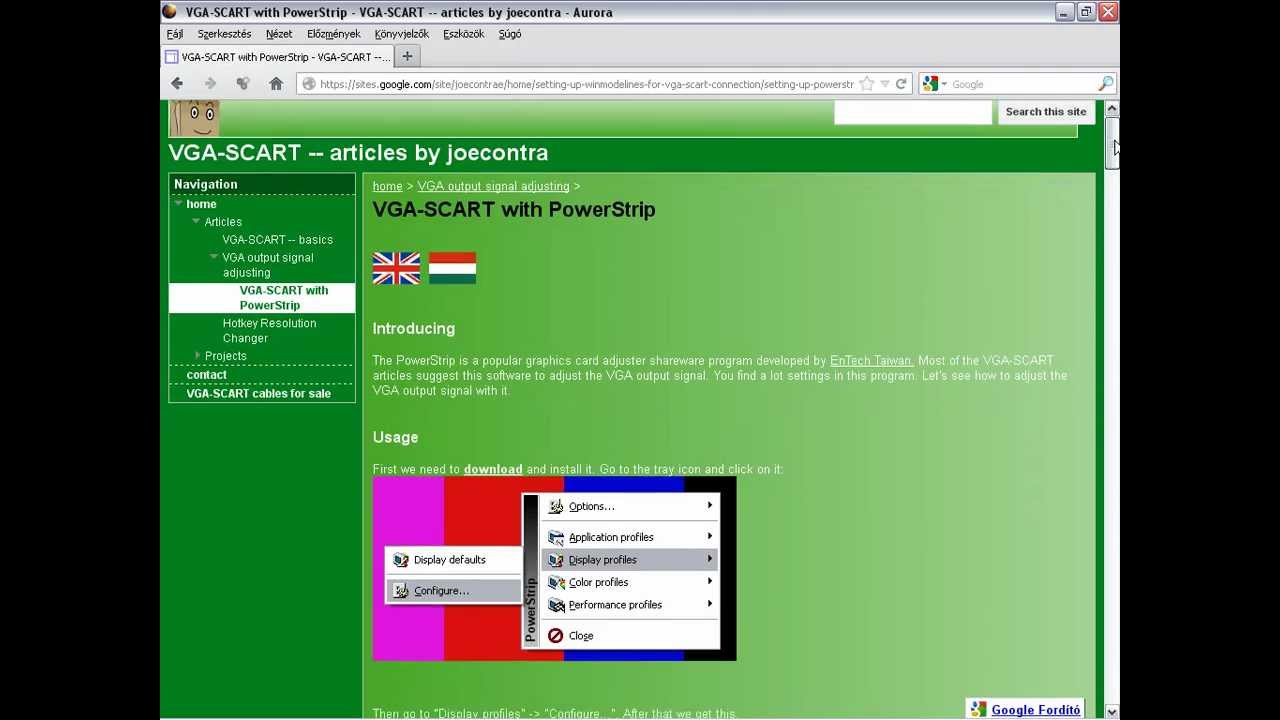Image resolution: width=1280 pixels, height=720 pixels.
Task: Click the VGA output signal adjusting breadcrumb
Action: (493, 186)
